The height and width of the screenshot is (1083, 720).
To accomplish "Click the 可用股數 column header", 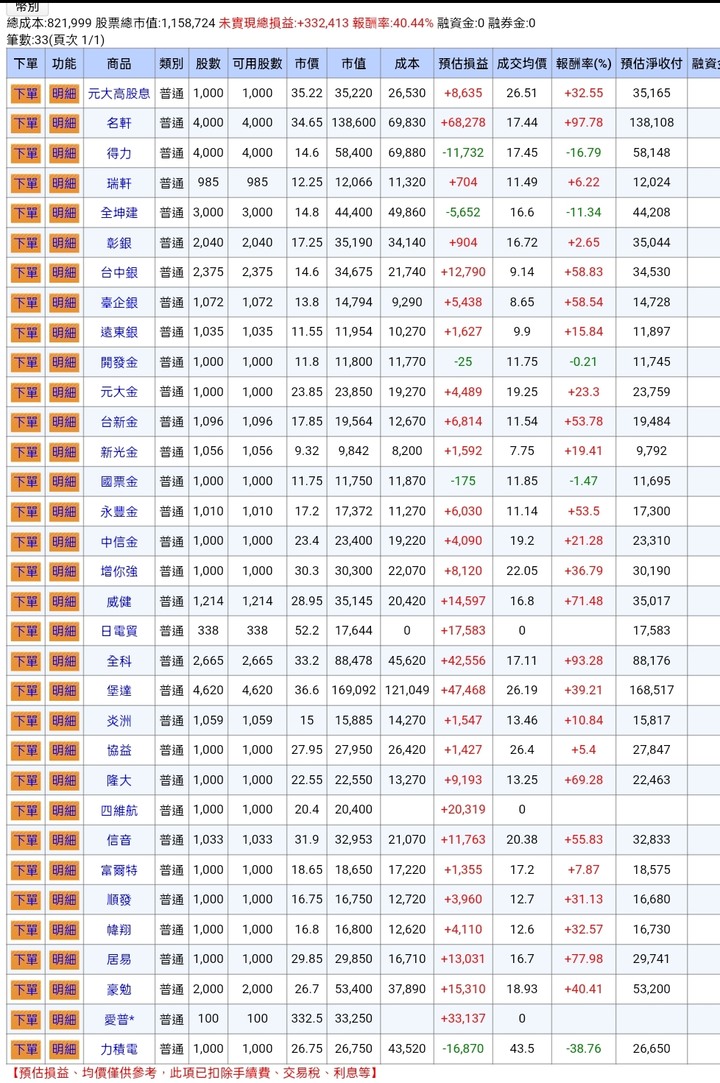I will [257, 64].
